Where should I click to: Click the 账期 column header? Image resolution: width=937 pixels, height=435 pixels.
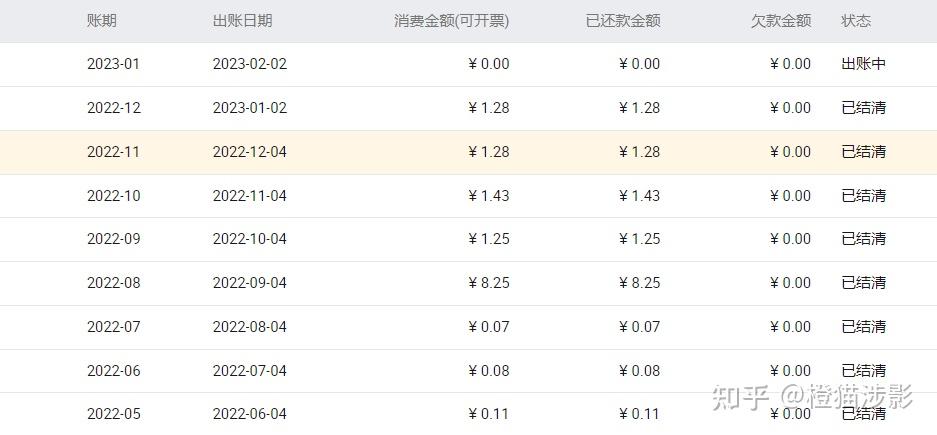pos(102,20)
